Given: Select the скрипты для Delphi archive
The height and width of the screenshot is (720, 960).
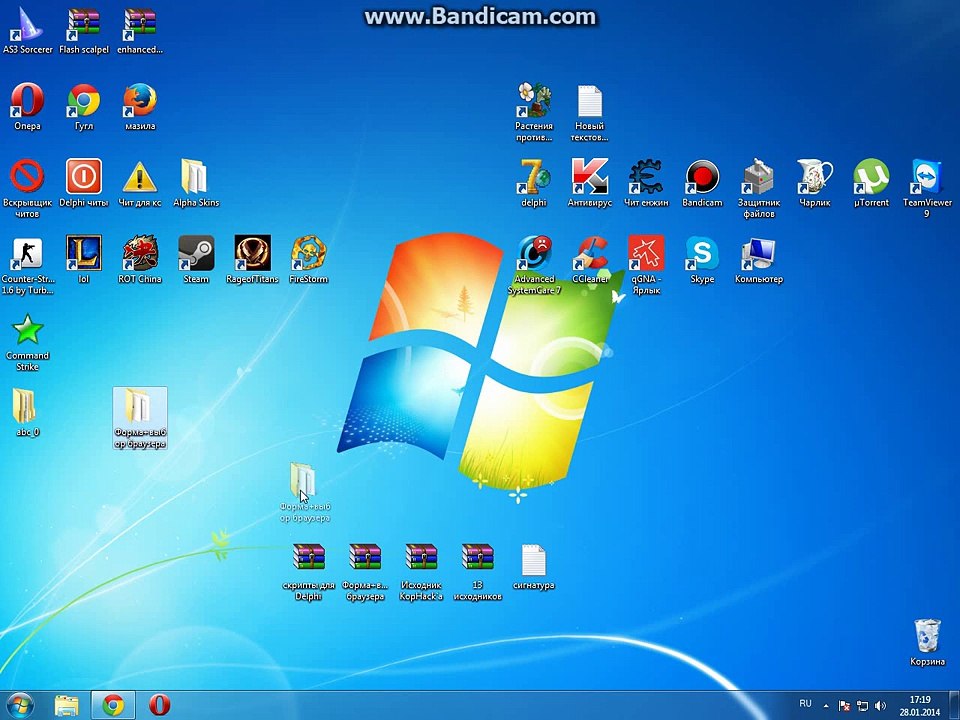Looking at the screenshot, I should pyautogui.click(x=309, y=571).
